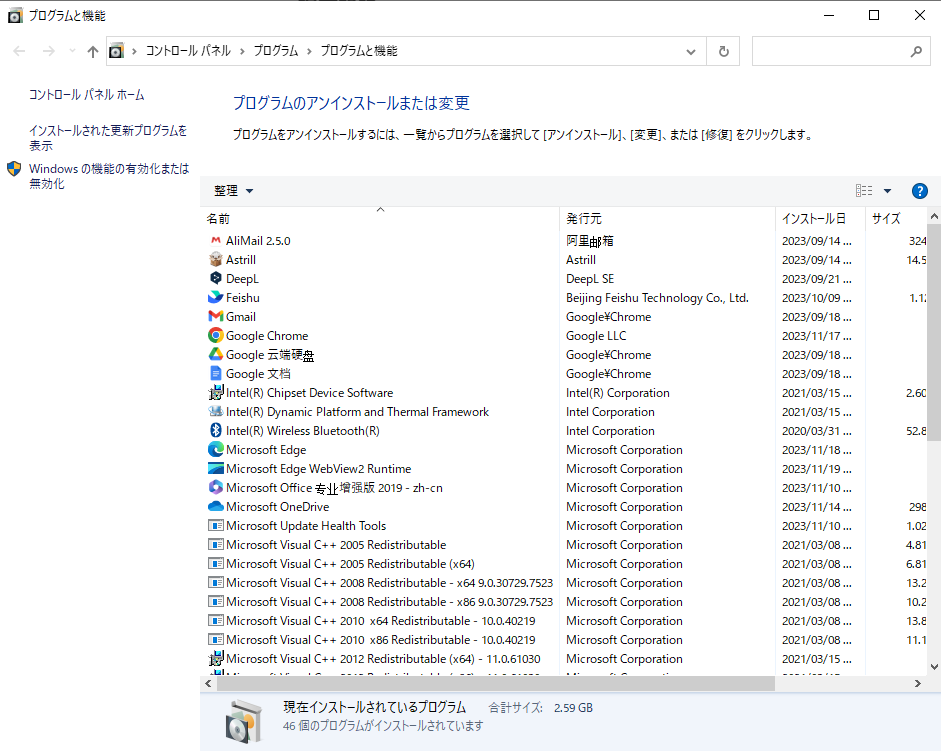The width and height of the screenshot is (941, 751).
Task: Click the Google Chrome program icon
Action: click(215, 335)
